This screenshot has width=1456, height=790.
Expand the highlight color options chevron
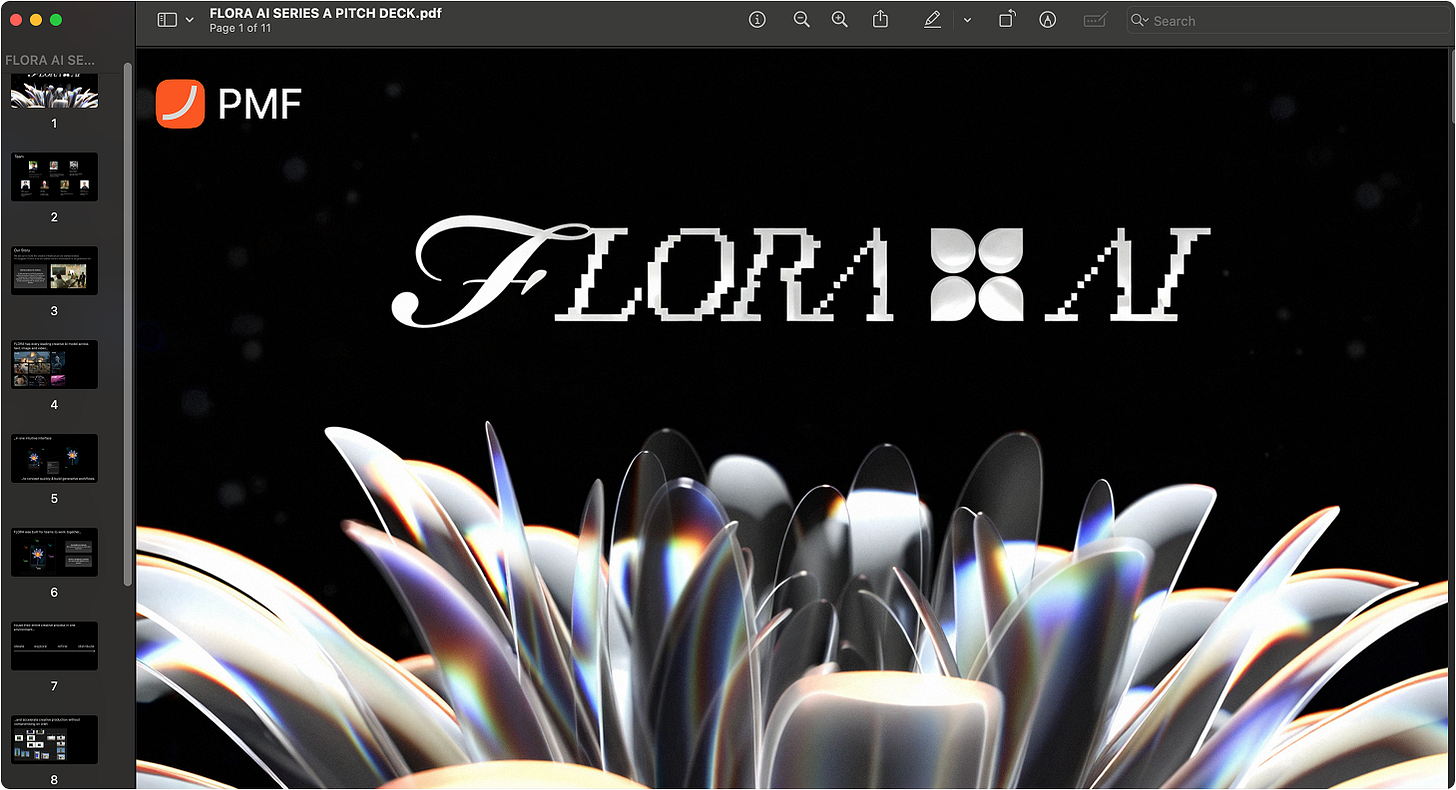(x=967, y=20)
